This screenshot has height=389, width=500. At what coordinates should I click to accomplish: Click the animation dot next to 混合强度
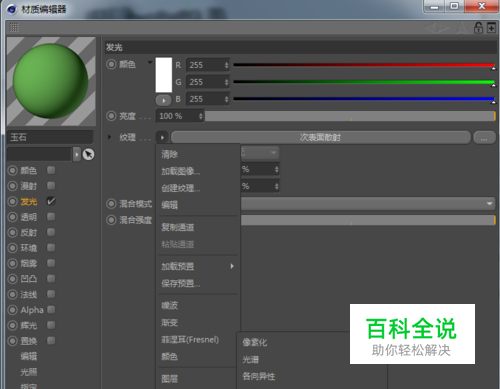tap(111, 220)
